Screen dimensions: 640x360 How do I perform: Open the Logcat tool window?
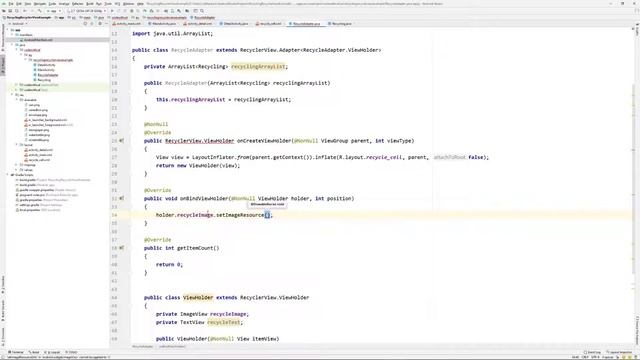coord(53,352)
